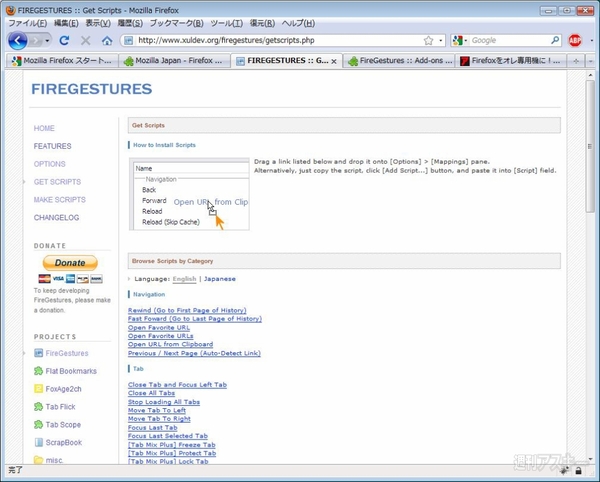
Task: Click the FIREGESTURES site title
Action: [91, 89]
